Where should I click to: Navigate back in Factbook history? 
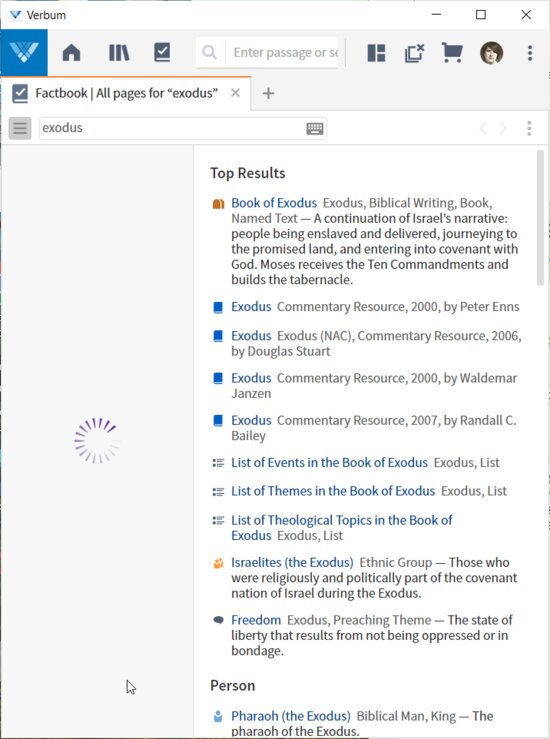483,128
